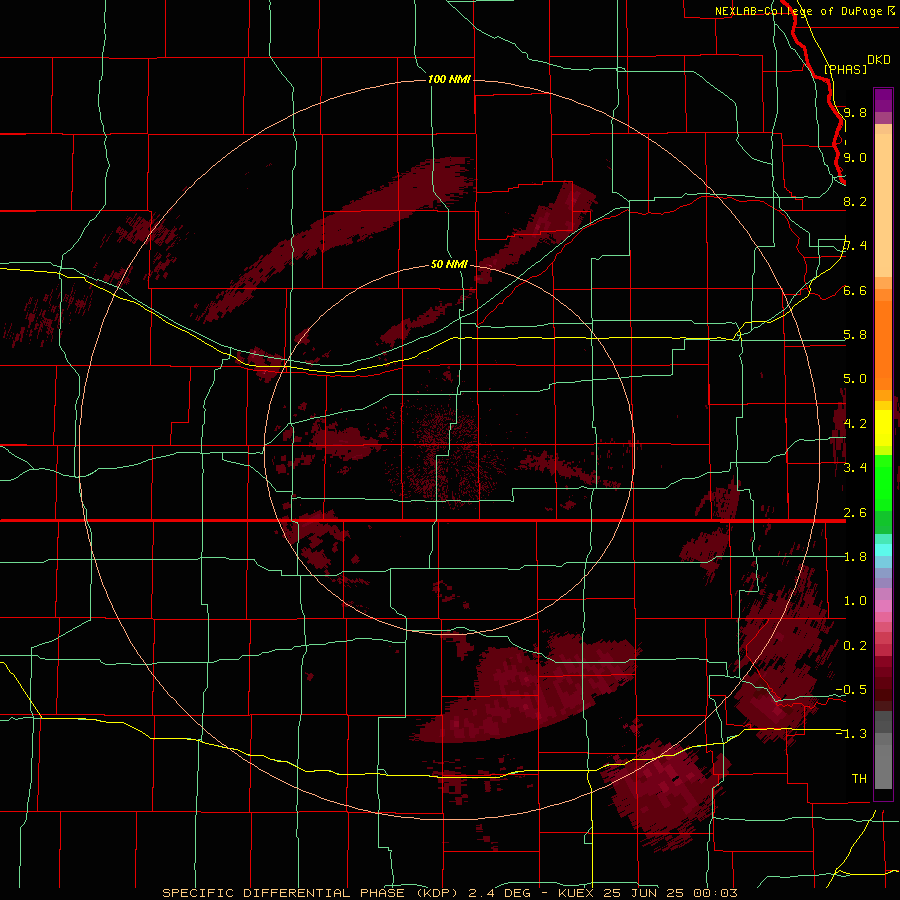Click the 3.4 scale value
This screenshot has width=900, height=900.
point(855,468)
